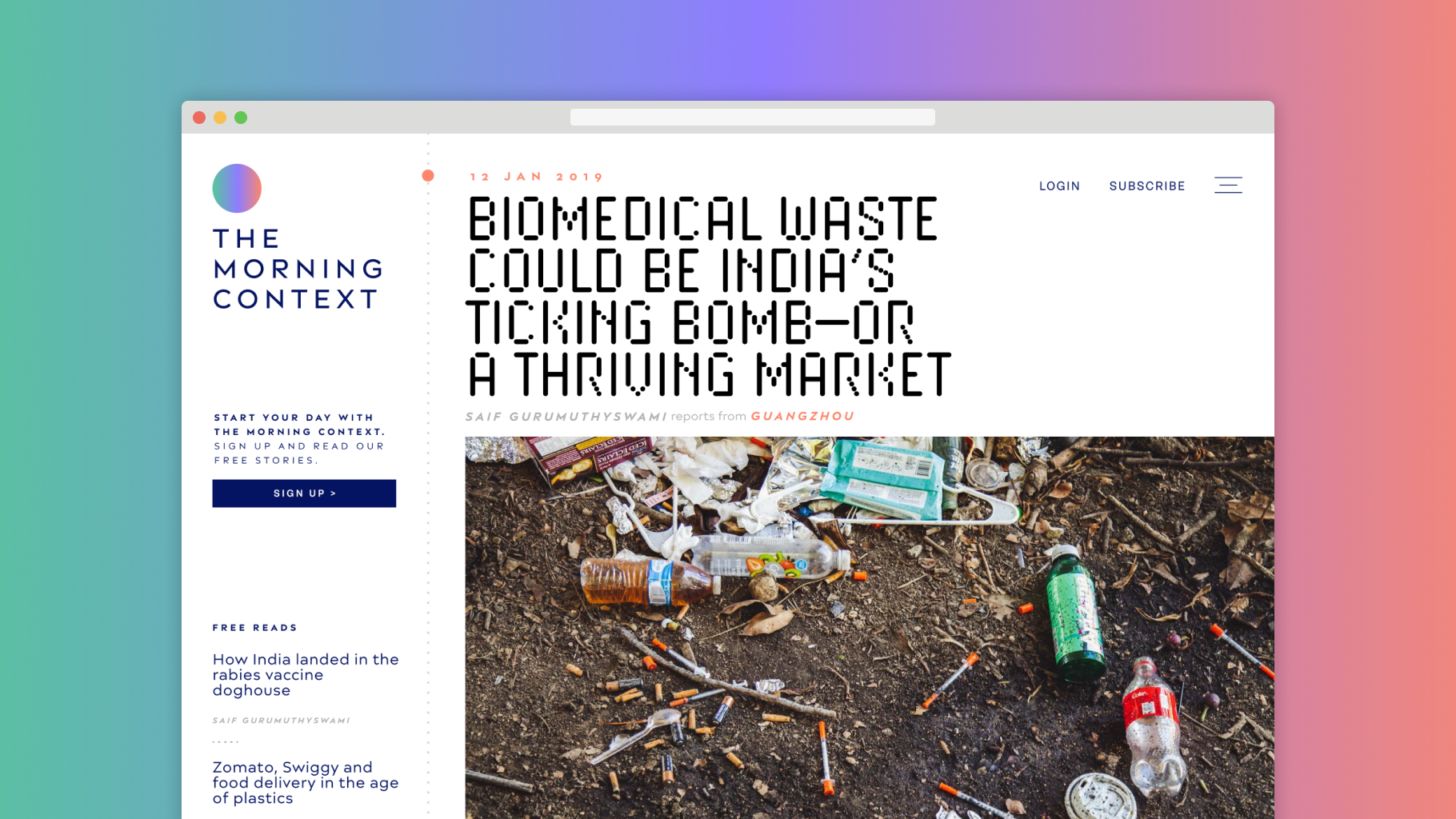Click the SIGN UP button

pos(304,493)
